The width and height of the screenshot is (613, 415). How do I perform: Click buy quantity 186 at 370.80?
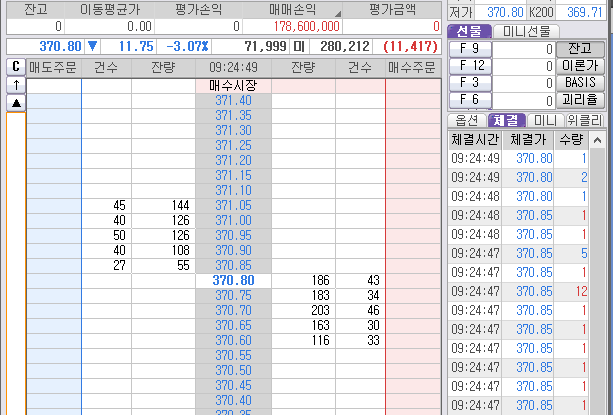(321, 281)
